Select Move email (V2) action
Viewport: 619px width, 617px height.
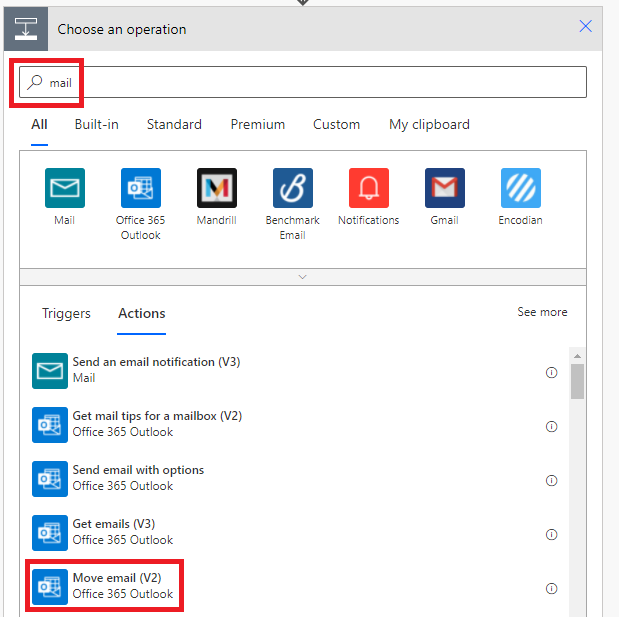tap(294, 587)
